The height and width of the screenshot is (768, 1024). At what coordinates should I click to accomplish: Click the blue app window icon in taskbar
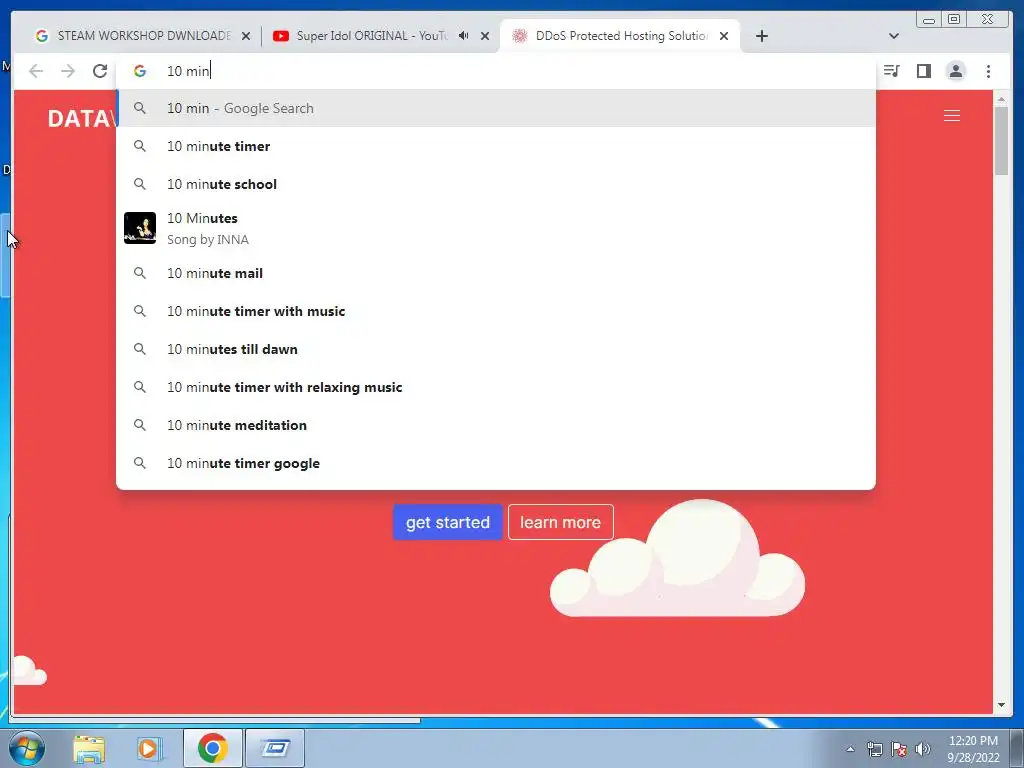[x=275, y=748]
